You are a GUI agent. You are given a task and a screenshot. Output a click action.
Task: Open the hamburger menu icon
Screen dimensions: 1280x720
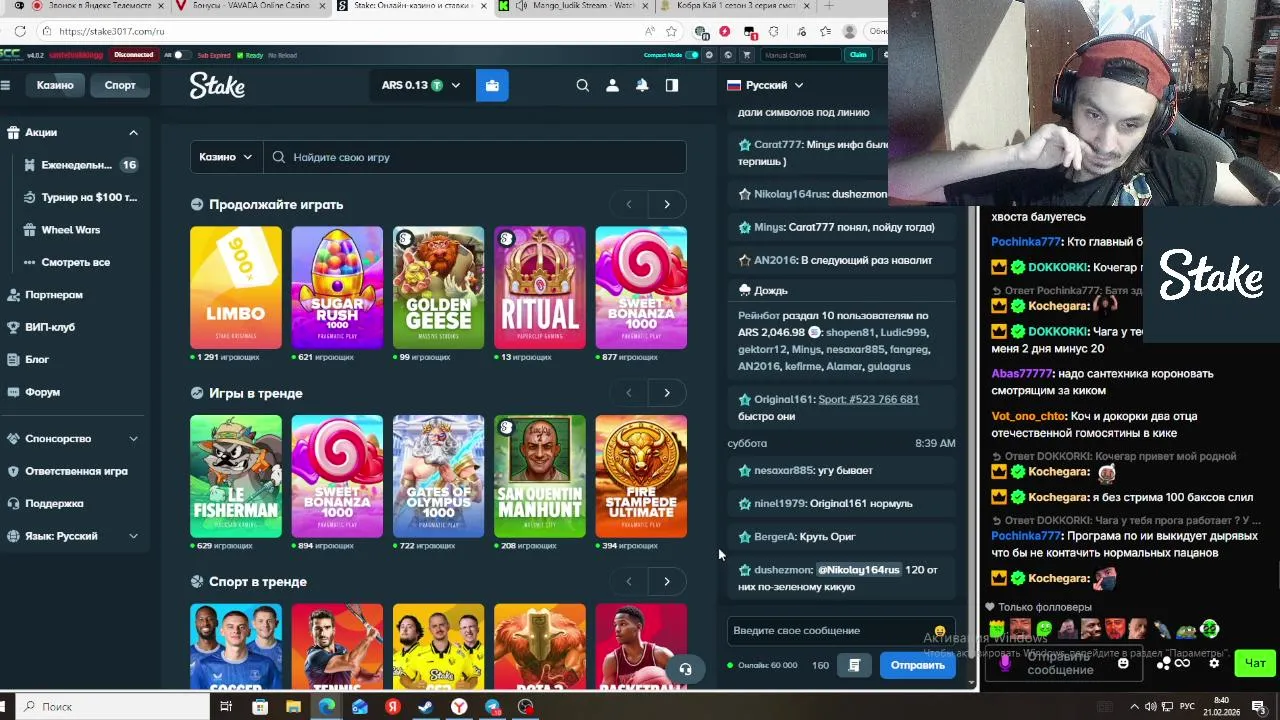coord(5,85)
